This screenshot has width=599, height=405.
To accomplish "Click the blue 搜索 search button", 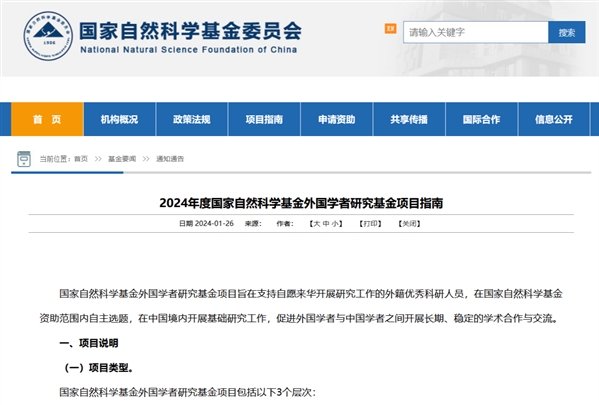I will pos(567,32).
